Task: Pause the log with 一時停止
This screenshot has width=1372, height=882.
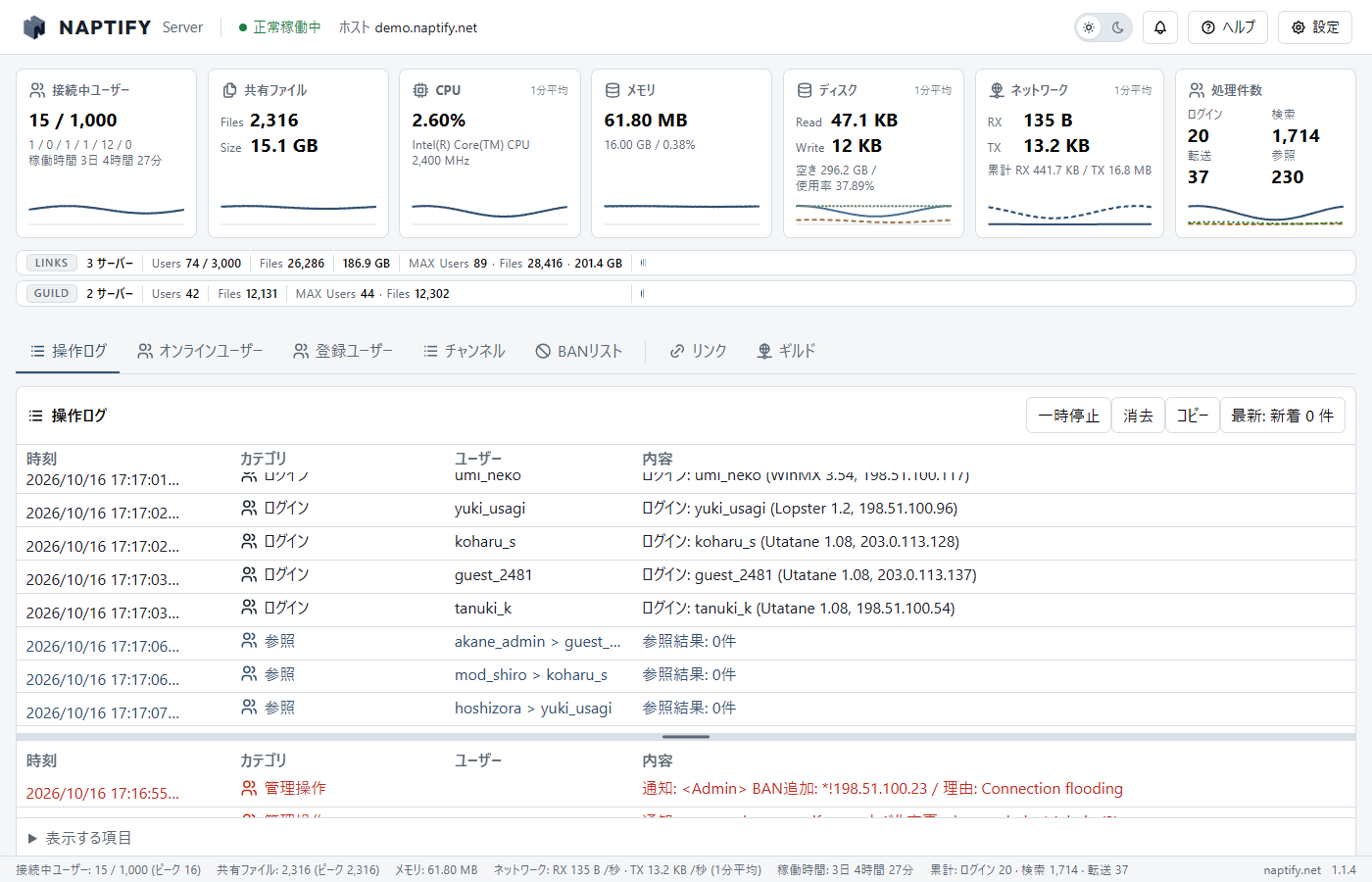Action: point(1069,416)
